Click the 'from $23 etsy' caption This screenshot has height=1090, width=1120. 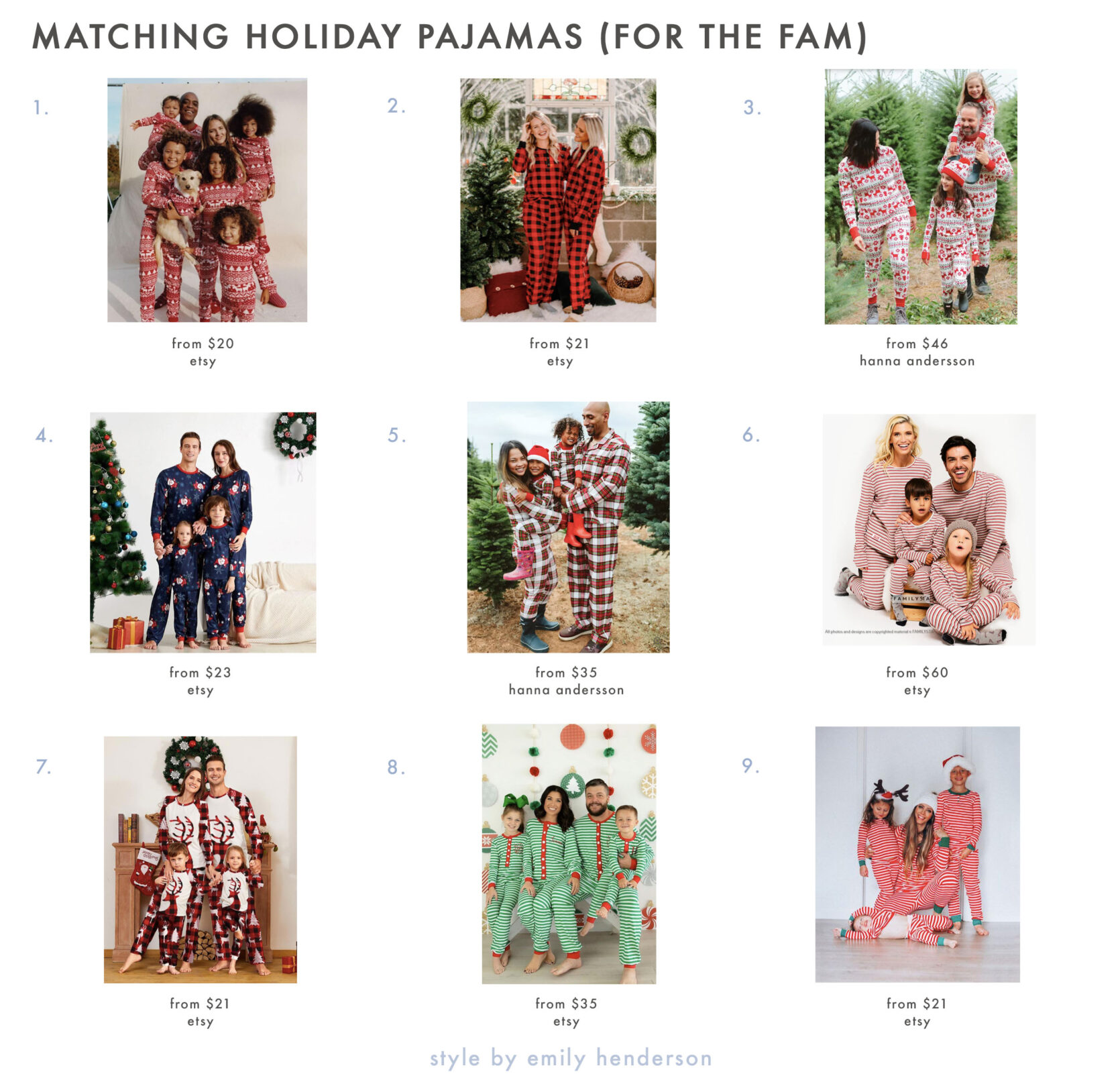coord(200,681)
